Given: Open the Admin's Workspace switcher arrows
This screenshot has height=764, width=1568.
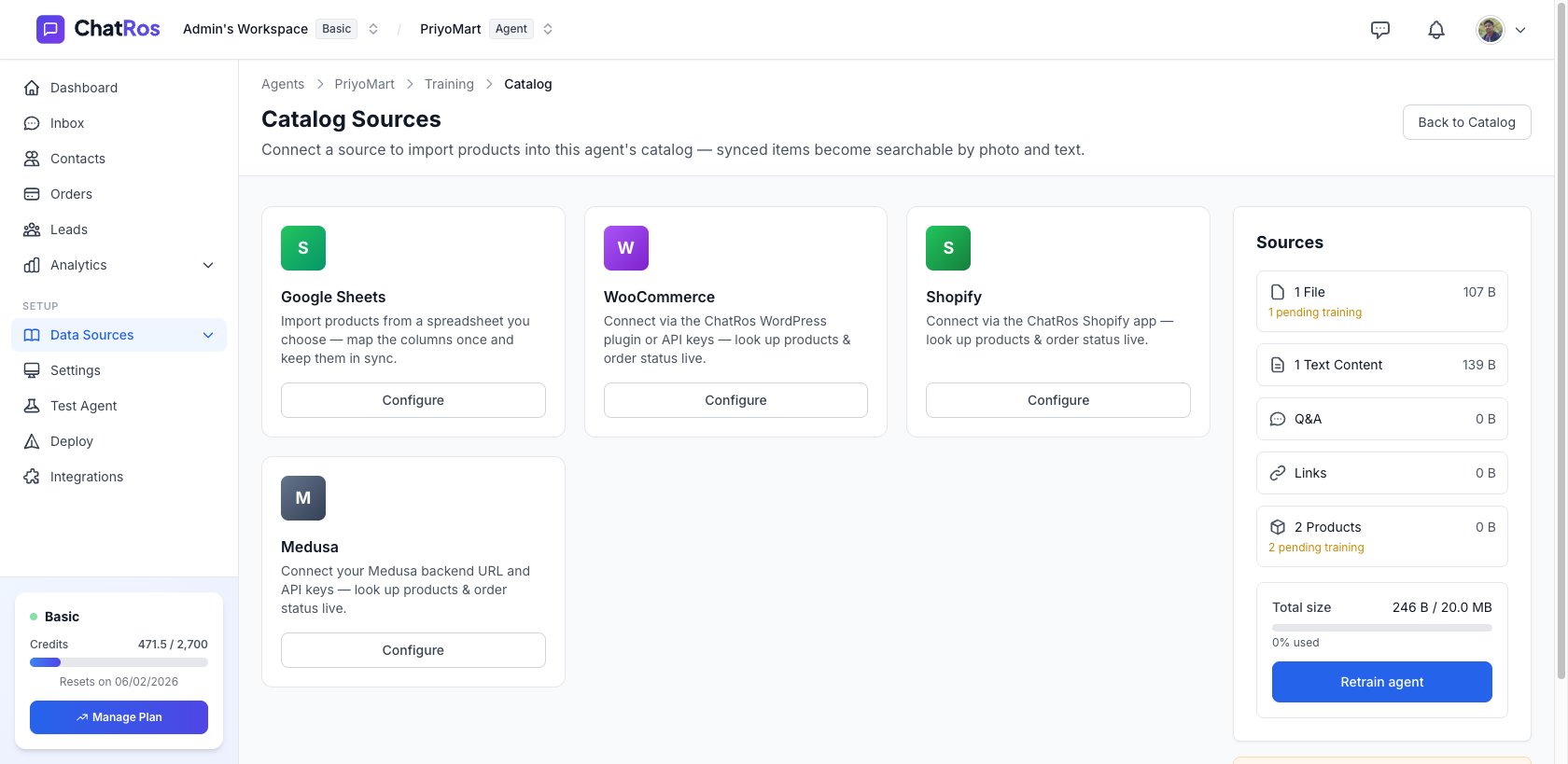Looking at the screenshot, I should [x=373, y=29].
